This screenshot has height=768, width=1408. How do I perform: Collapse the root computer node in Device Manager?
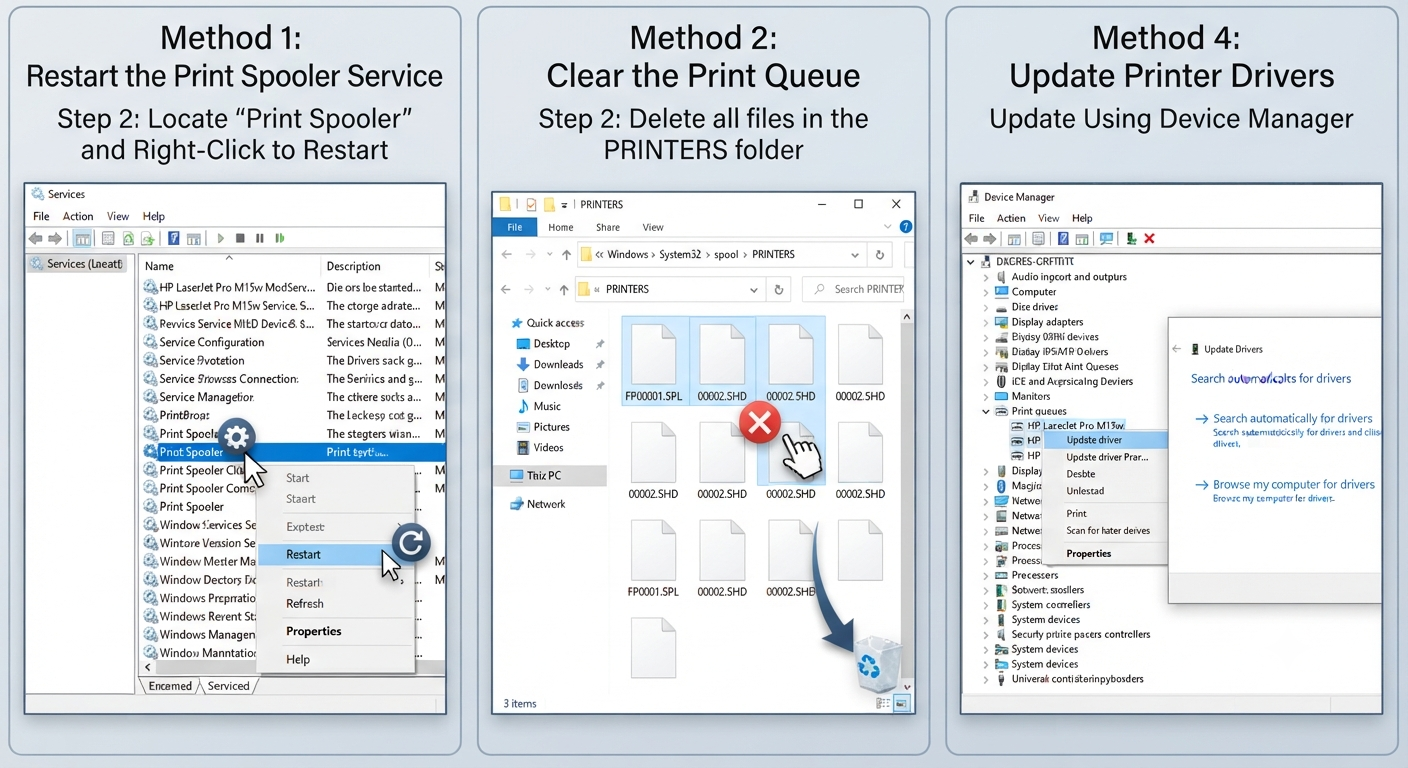tap(971, 262)
